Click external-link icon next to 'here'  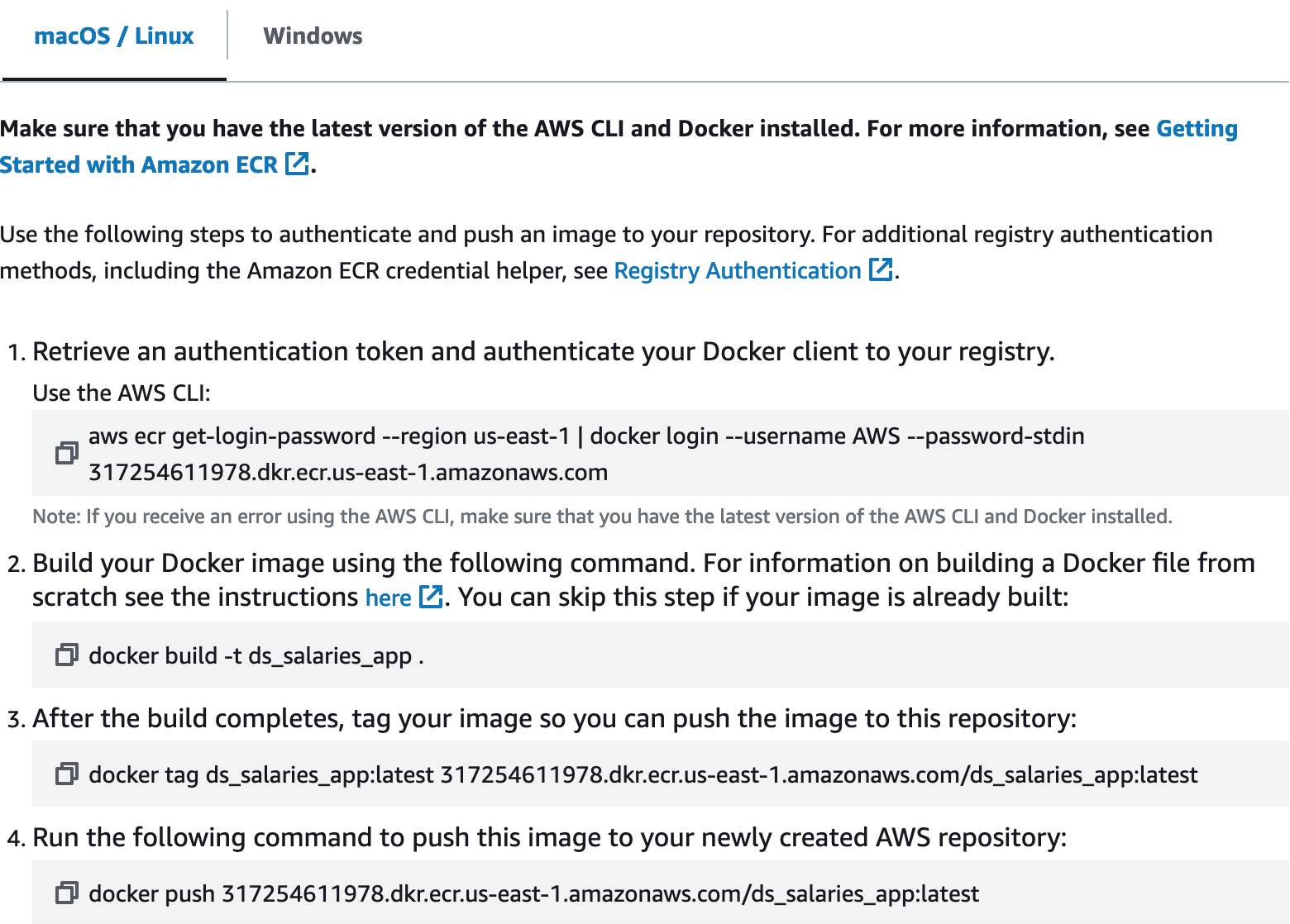[431, 596]
